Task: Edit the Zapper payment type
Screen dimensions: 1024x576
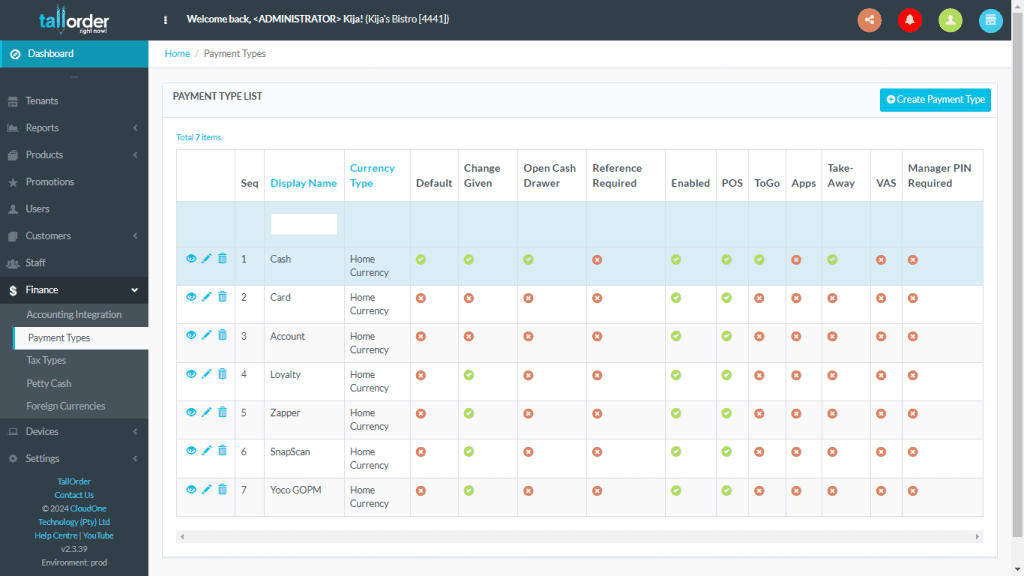Action: 206,412
